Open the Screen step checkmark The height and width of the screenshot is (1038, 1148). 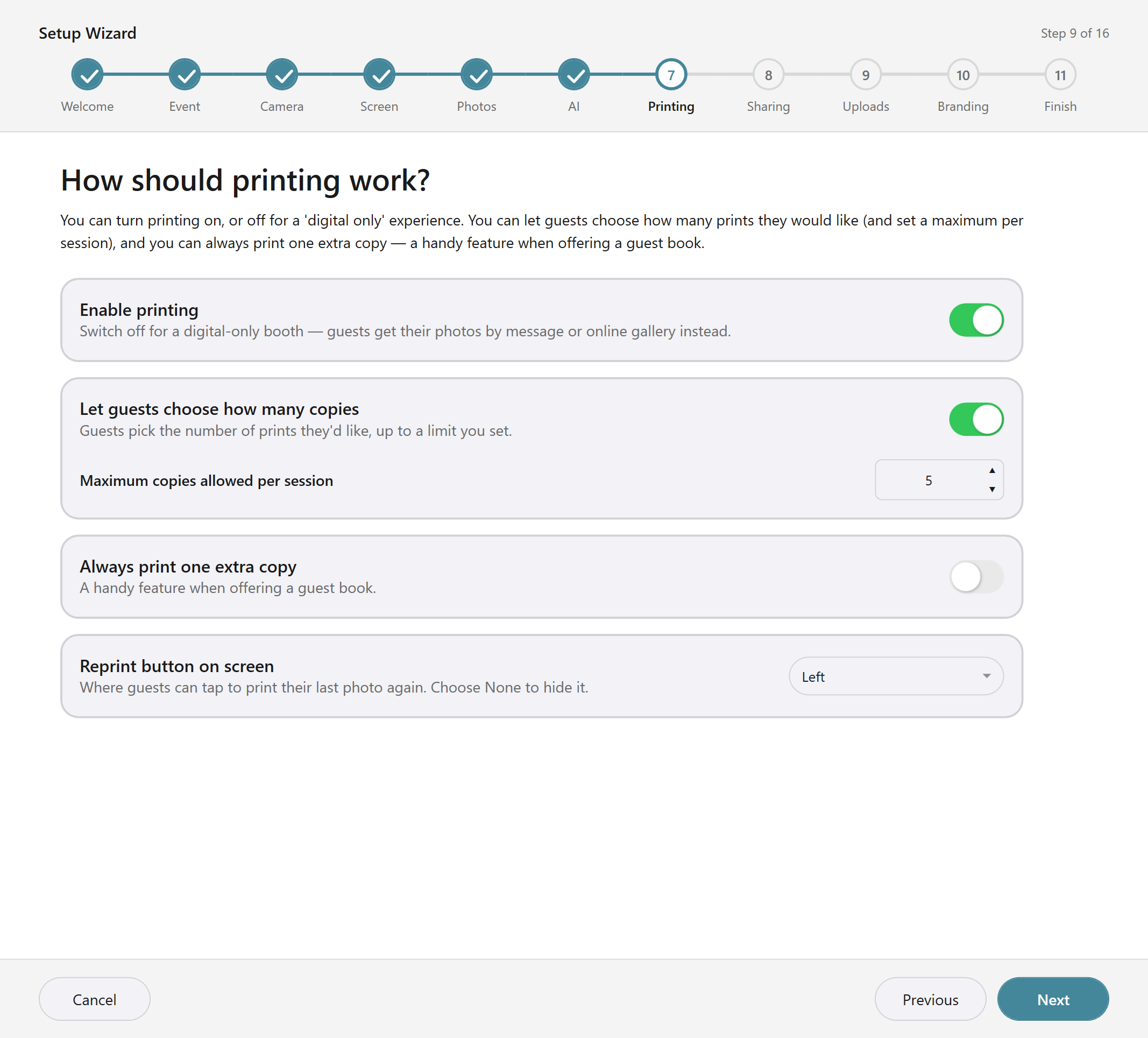point(379,75)
